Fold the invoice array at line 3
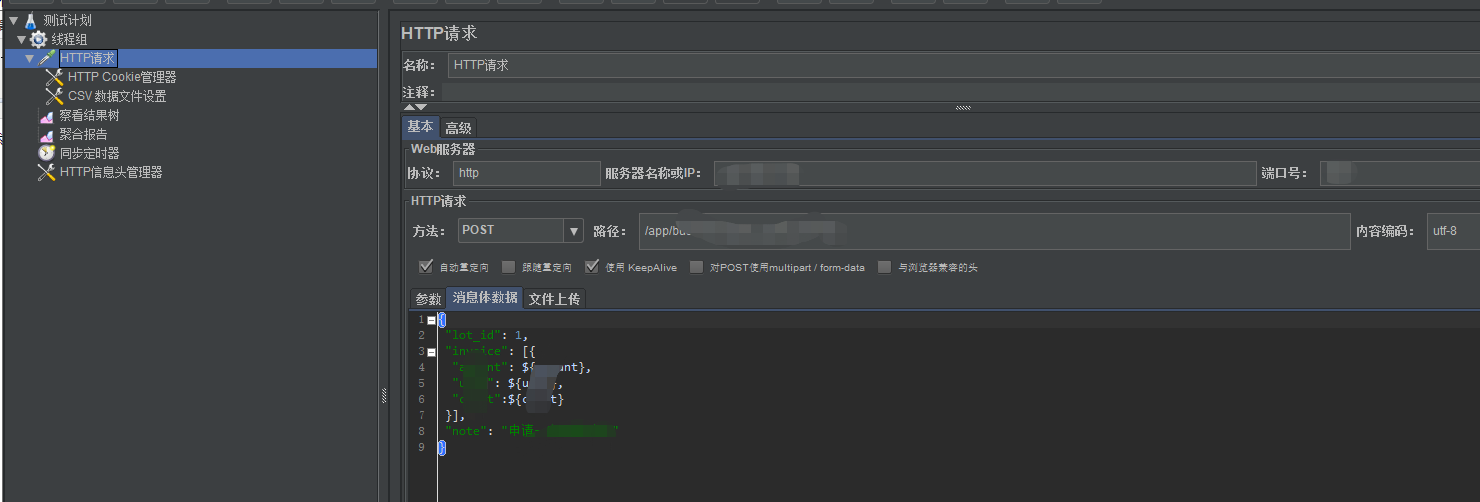The width and height of the screenshot is (1480, 502). [431, 352]
